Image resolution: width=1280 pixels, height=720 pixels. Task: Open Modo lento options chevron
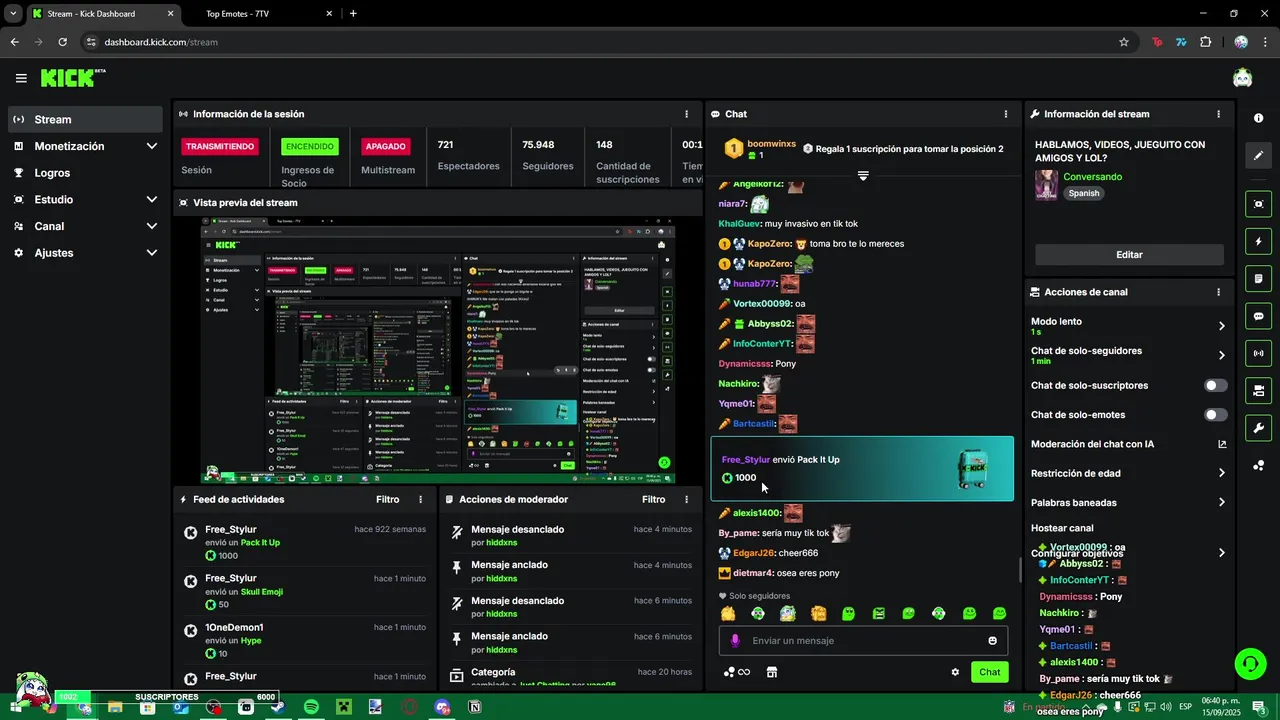coord(1222,326)
